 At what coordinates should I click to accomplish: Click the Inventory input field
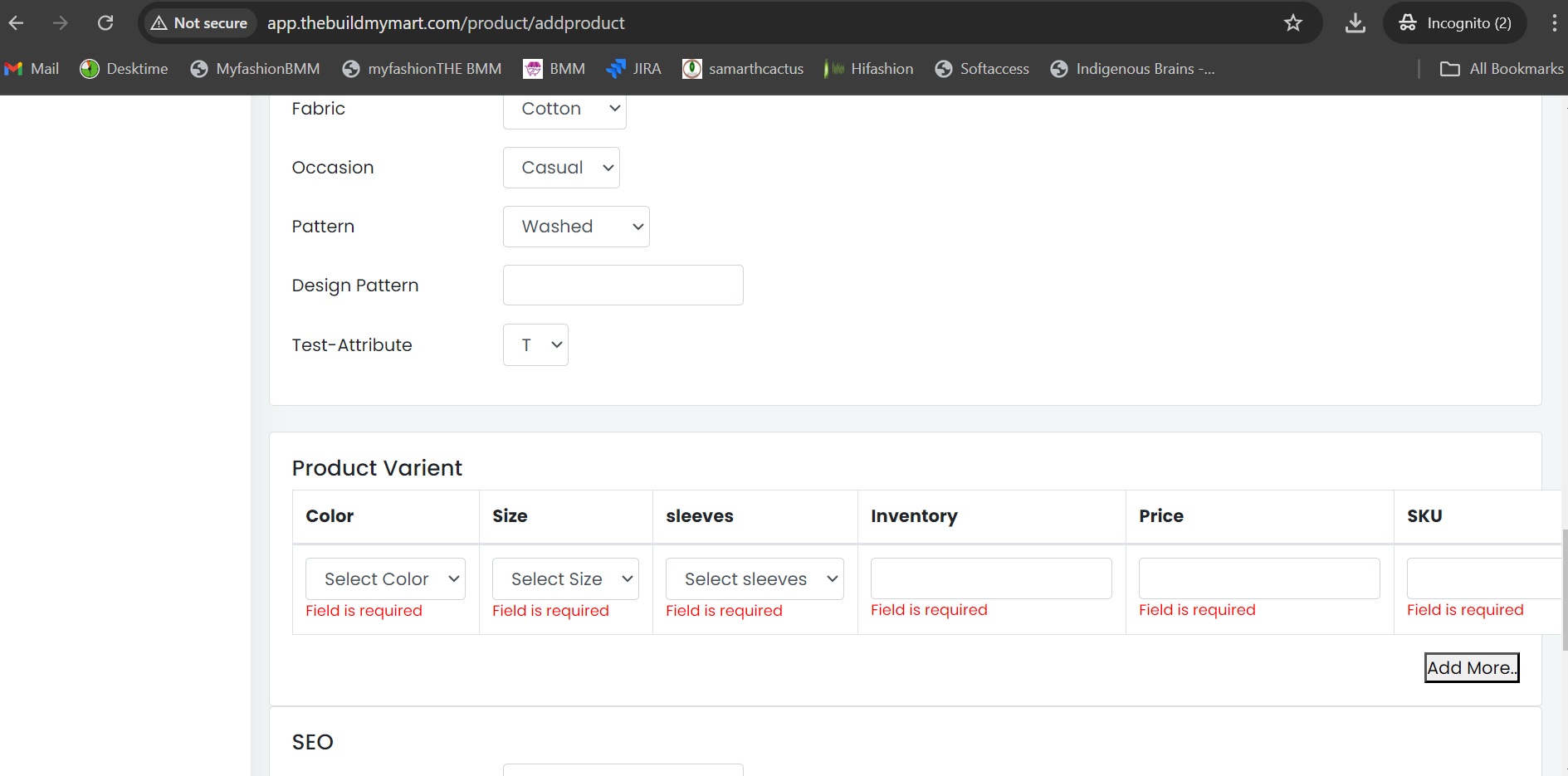991,578
